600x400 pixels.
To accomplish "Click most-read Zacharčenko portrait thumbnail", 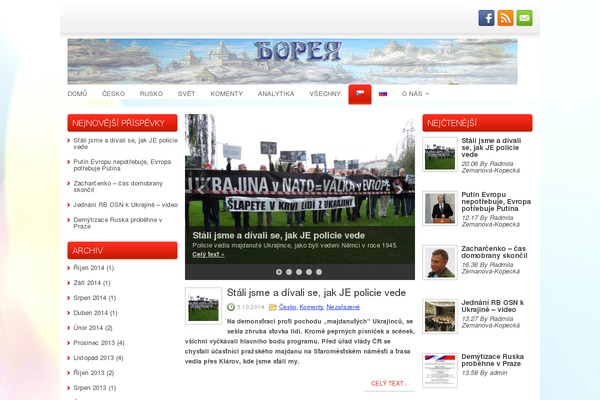I will pyautogui.click(x=440, y=263).
